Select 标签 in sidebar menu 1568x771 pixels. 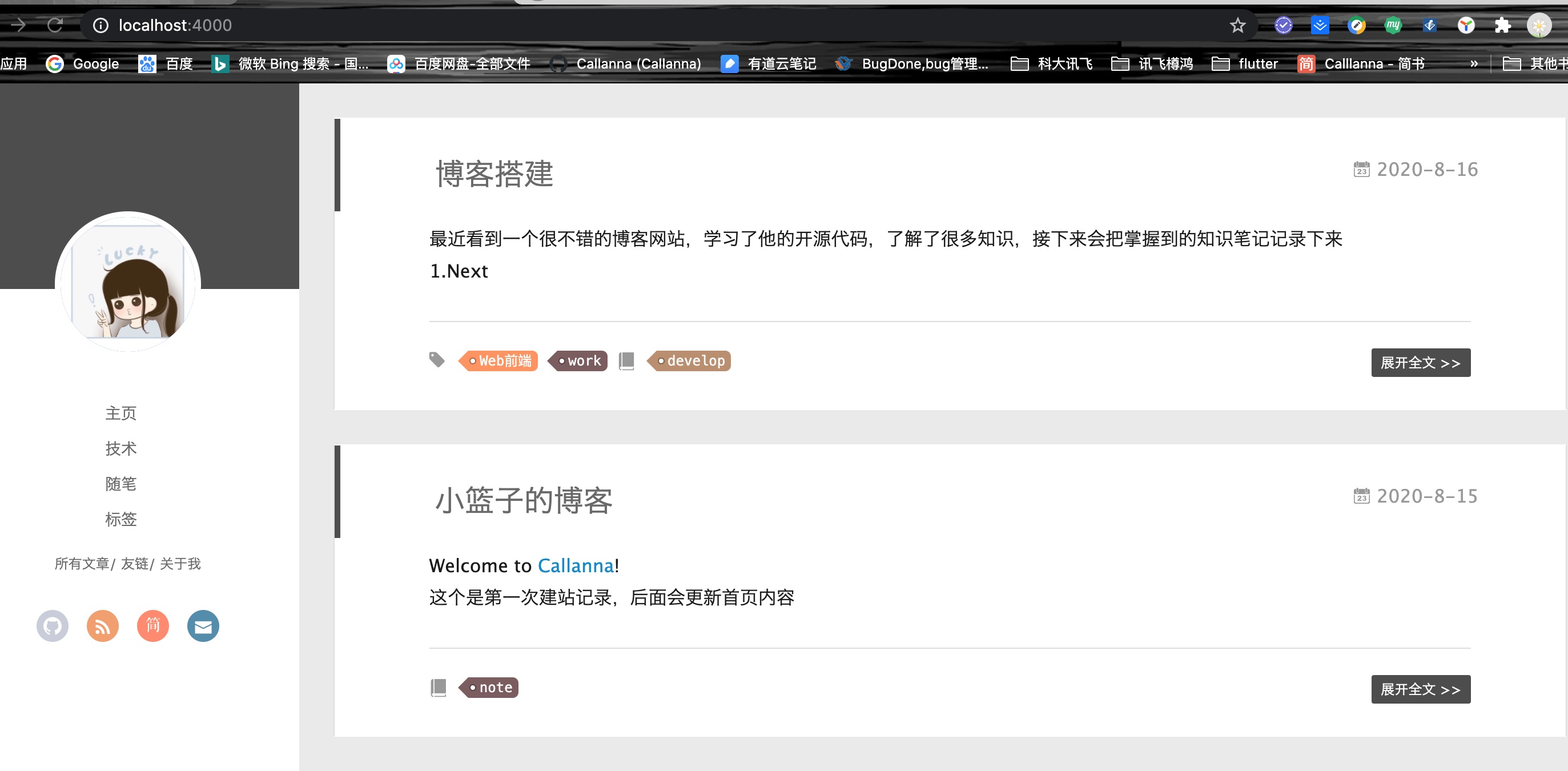pos(120,519)
